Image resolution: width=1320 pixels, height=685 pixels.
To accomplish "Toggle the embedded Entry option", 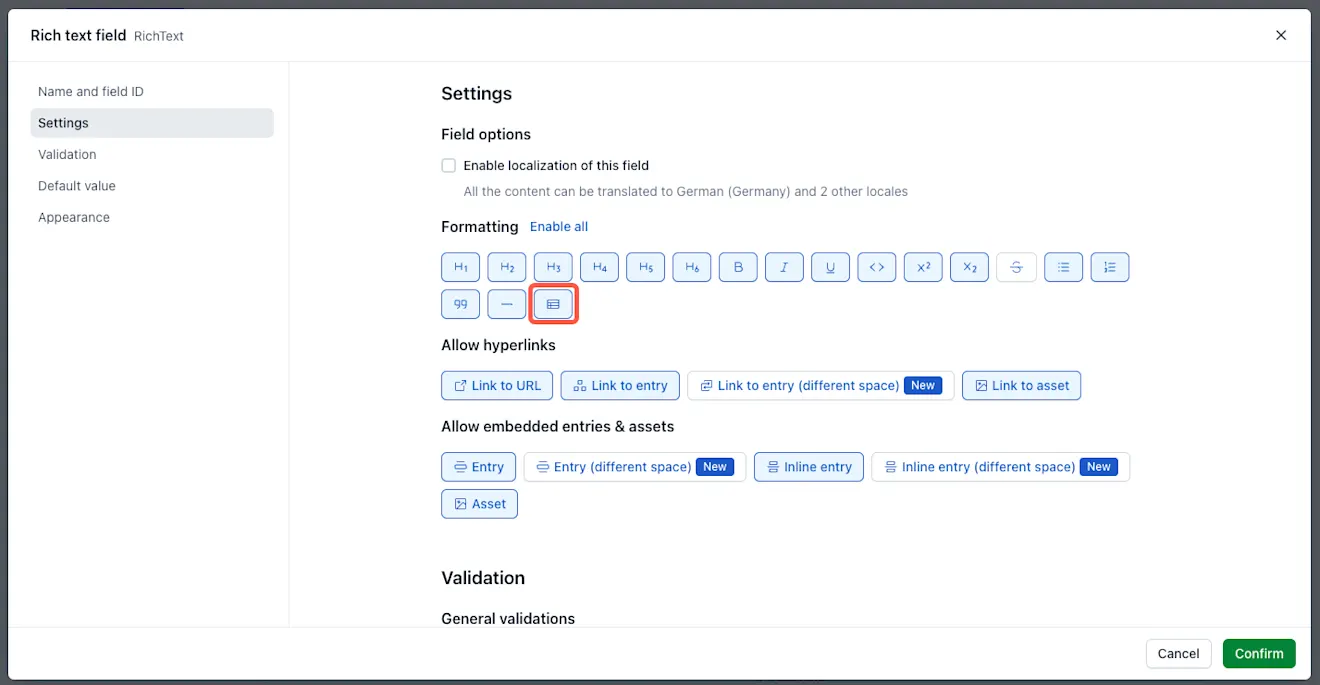I will tap(479, 467).
